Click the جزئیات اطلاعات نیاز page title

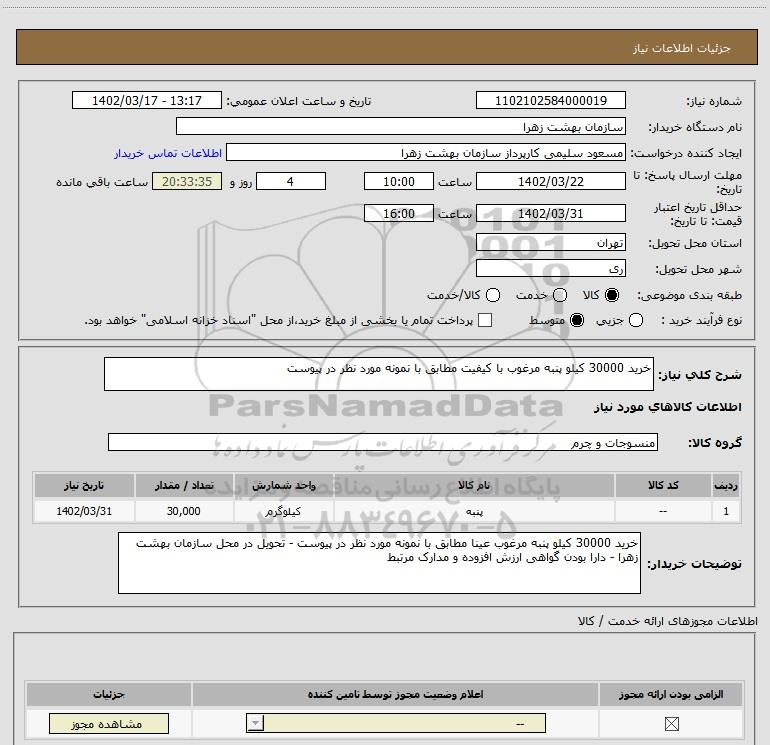[x=682, y=48]
